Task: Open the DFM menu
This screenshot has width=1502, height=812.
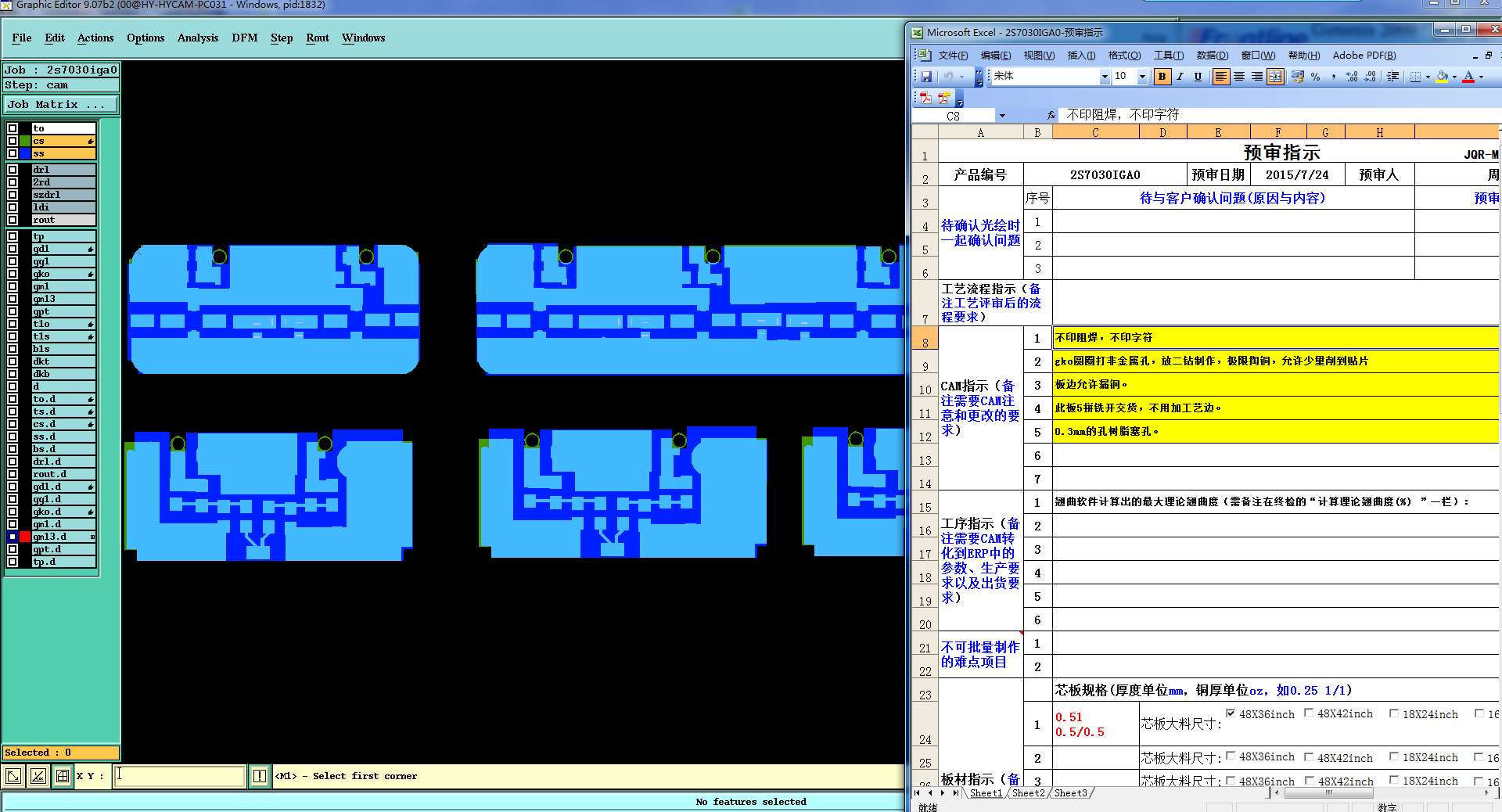Action: point(245,38)
